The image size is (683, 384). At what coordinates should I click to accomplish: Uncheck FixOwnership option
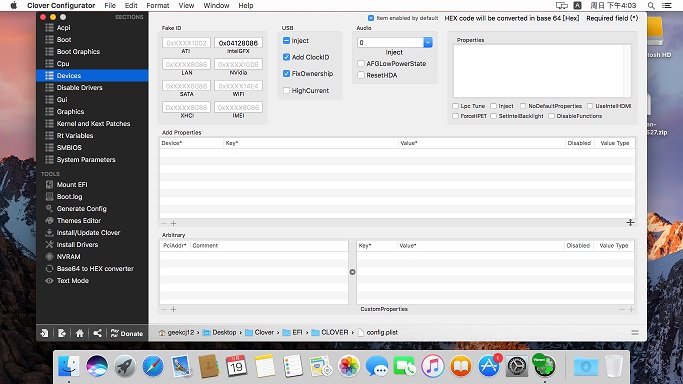(x=286, y=74)
